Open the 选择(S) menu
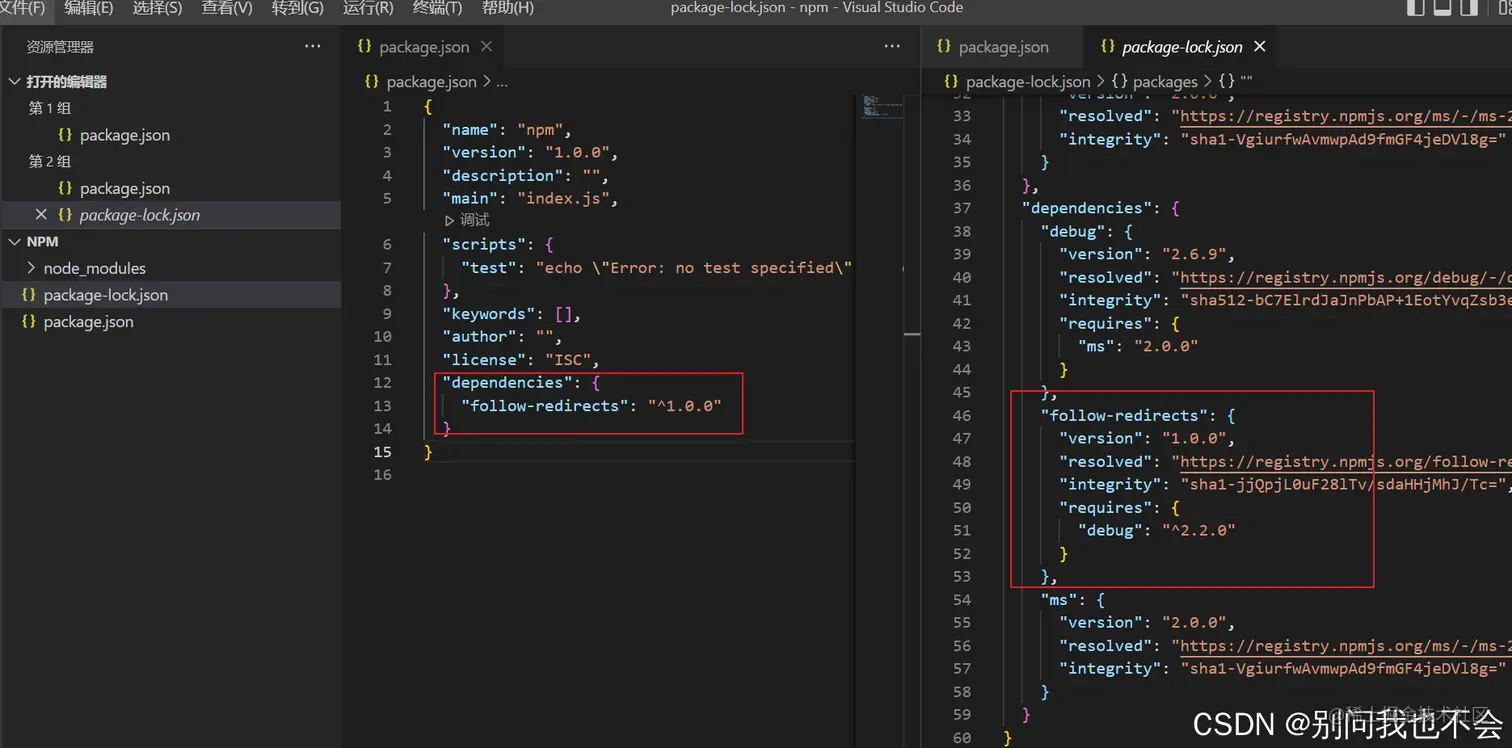Image resolution: width=1512 pixels, height=748 pixels. [157, 8]
